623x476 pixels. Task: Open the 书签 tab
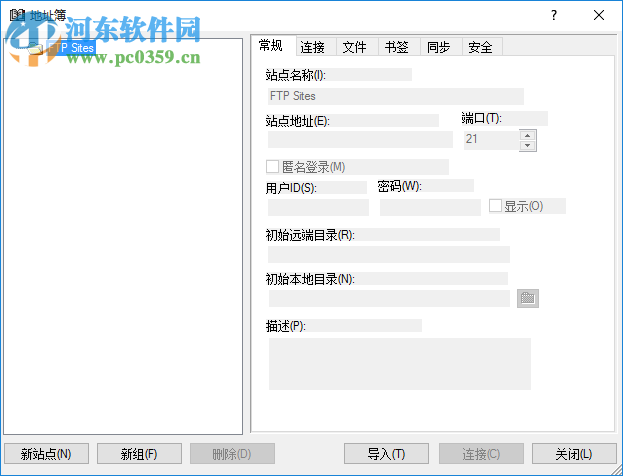point(399,47)
